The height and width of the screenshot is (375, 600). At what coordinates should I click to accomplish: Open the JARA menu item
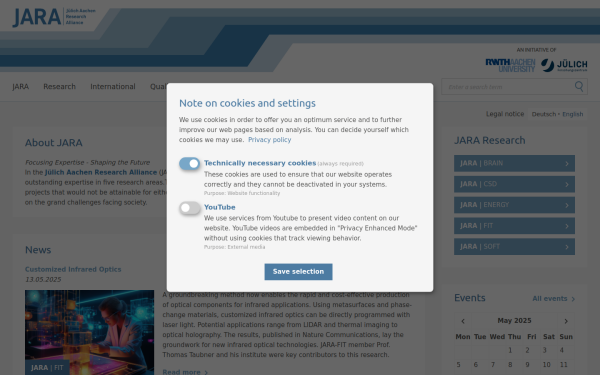[x=20, y=86]
